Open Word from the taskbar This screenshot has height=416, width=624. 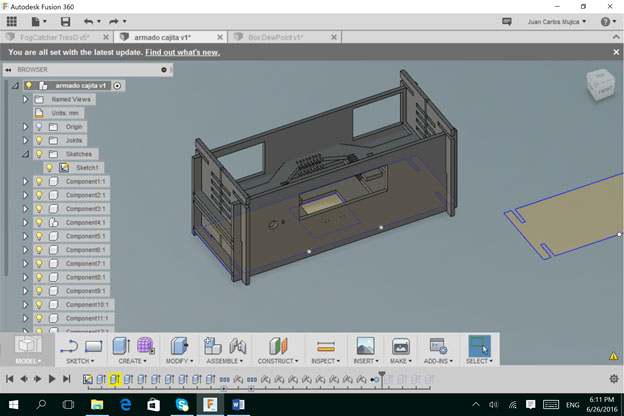click(238, 405)
